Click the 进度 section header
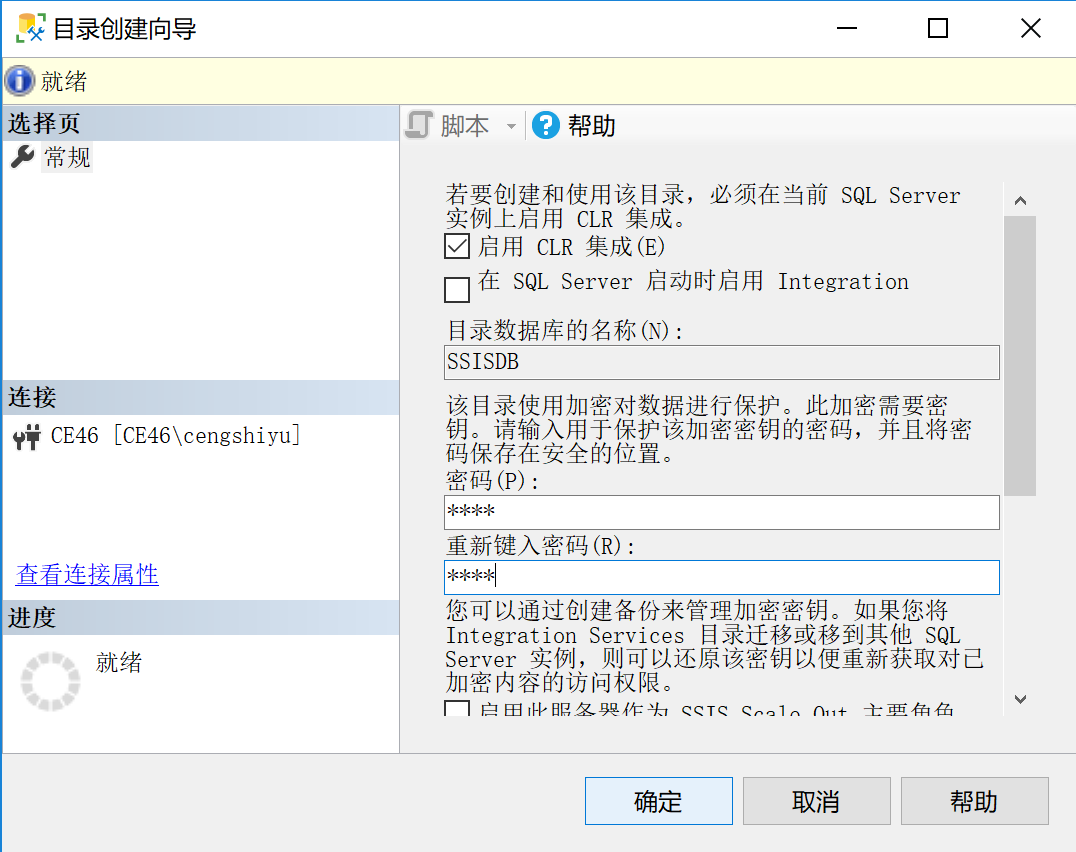 tap(200, 617)
